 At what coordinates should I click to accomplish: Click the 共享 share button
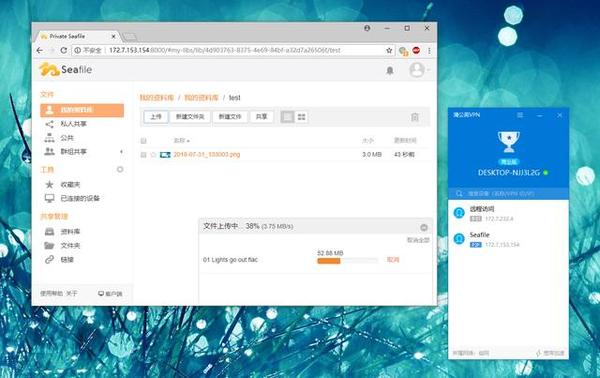261,117
